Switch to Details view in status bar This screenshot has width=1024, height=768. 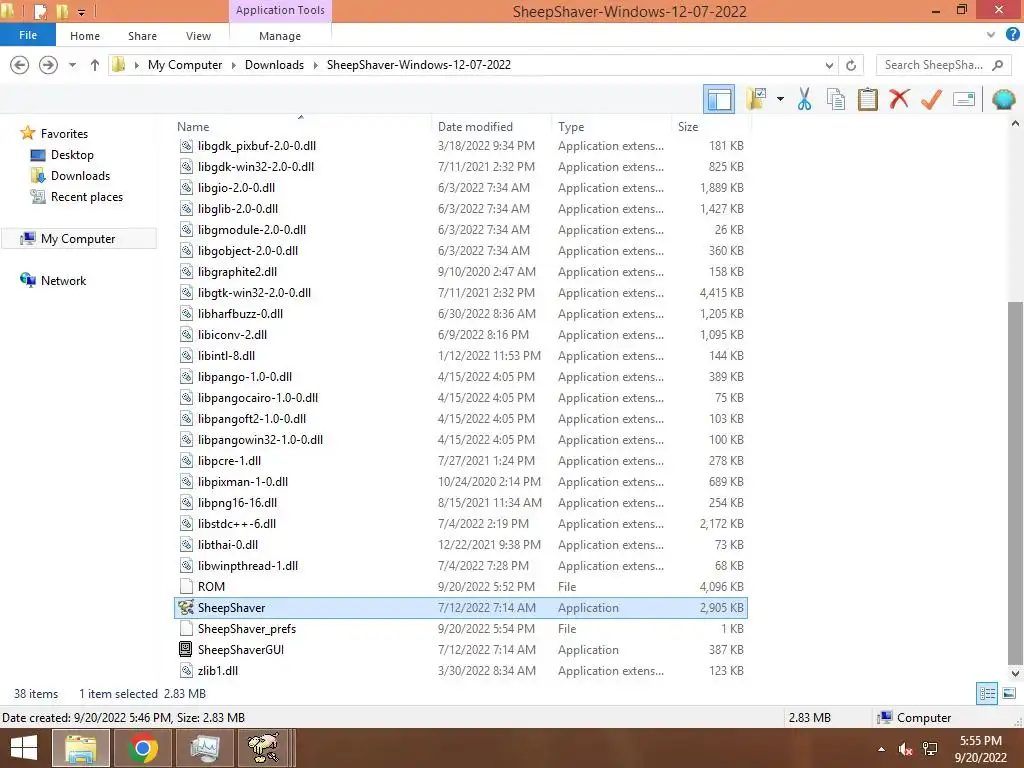coord(987,694)
